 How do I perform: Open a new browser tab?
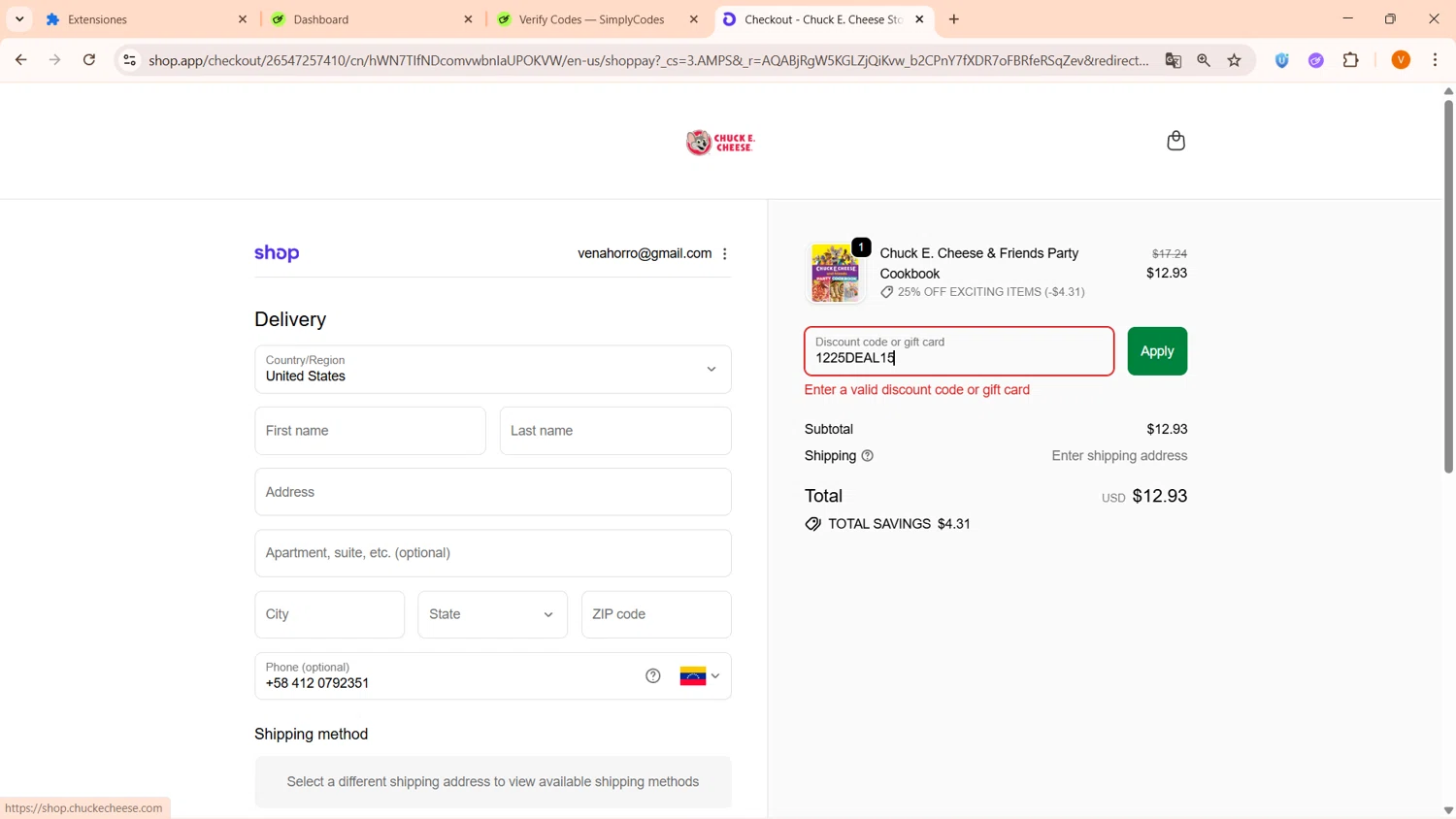pyautogui.click(x=954, y=19)
